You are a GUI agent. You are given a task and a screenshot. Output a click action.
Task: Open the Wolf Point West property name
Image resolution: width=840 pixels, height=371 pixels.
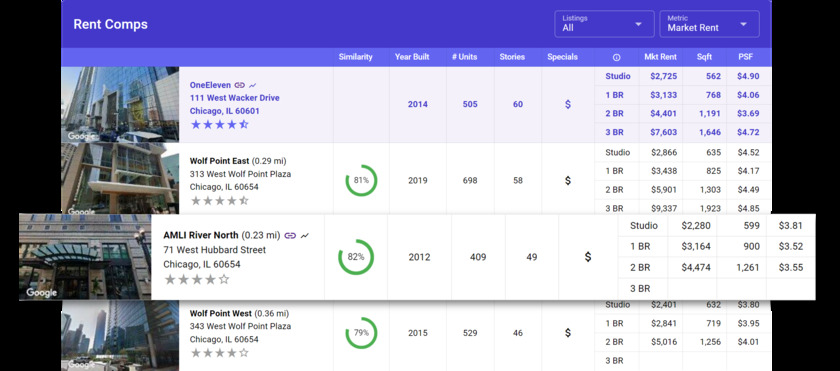pyautogui.click(x=221, y=313)
